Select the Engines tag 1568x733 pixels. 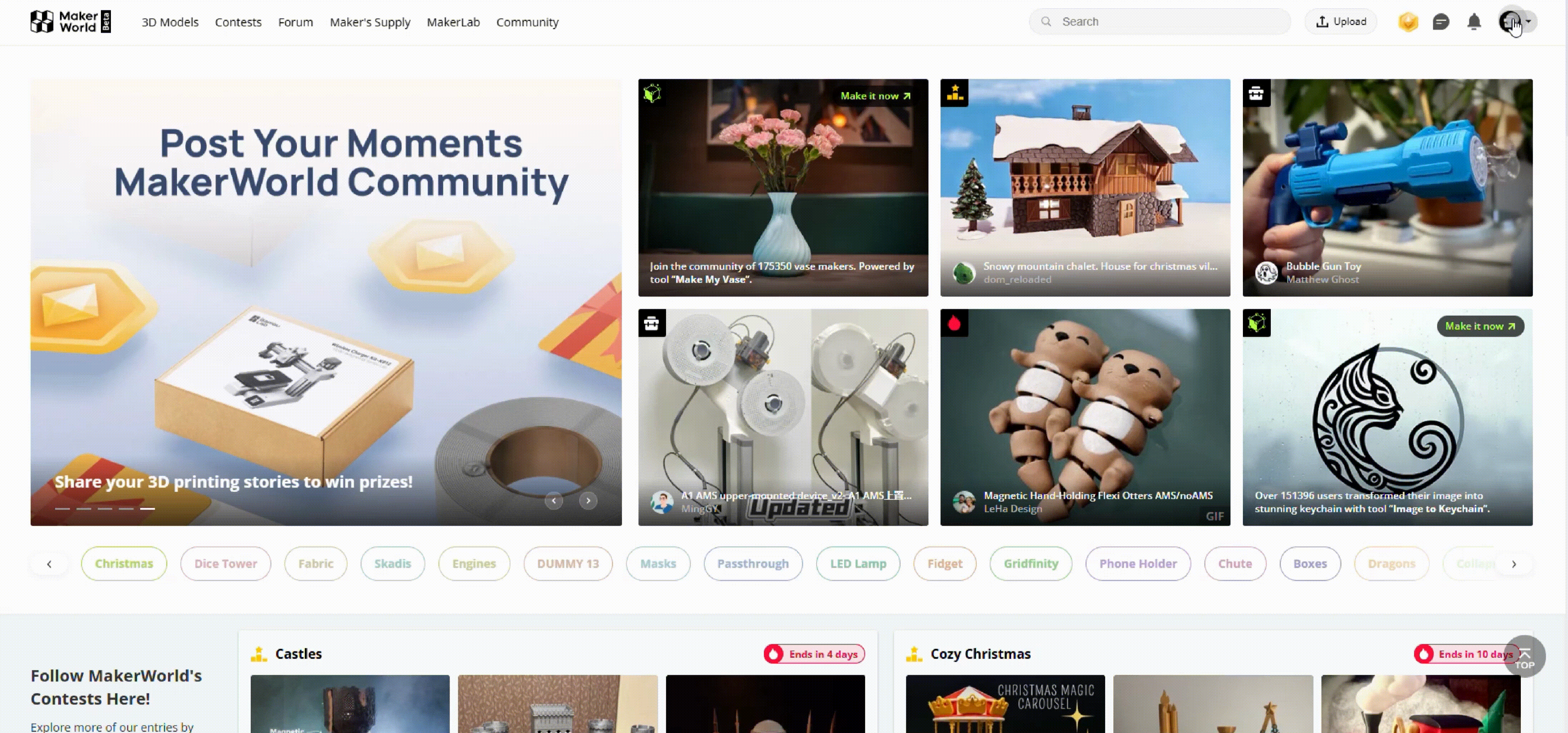pyautogui.click(x=474, y=564)
